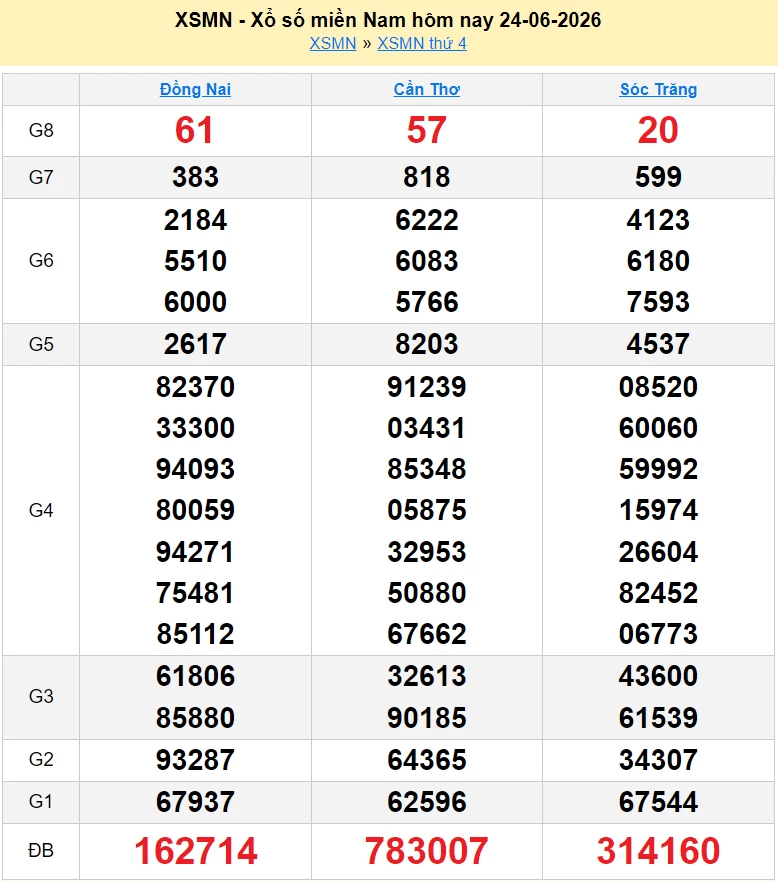Click G4 number 85112
The image size is (778, 882).
click(195, 634)
